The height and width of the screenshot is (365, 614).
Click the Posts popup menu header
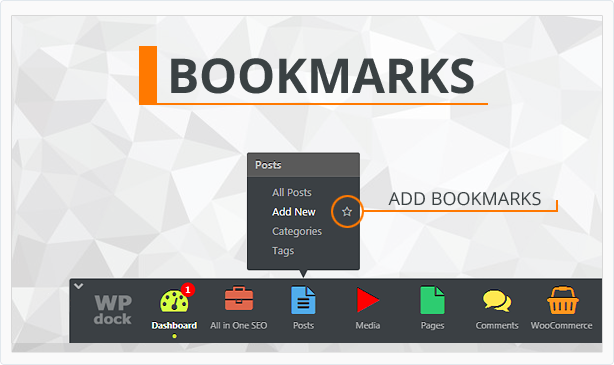pos(303,165)
